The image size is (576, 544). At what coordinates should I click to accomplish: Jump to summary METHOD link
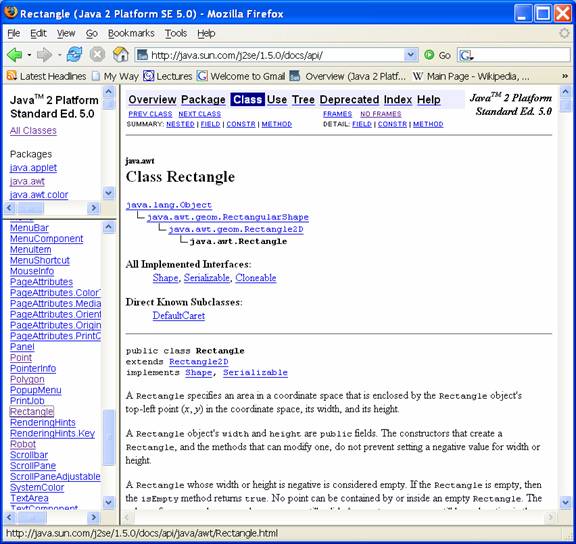tap(277, 124)
